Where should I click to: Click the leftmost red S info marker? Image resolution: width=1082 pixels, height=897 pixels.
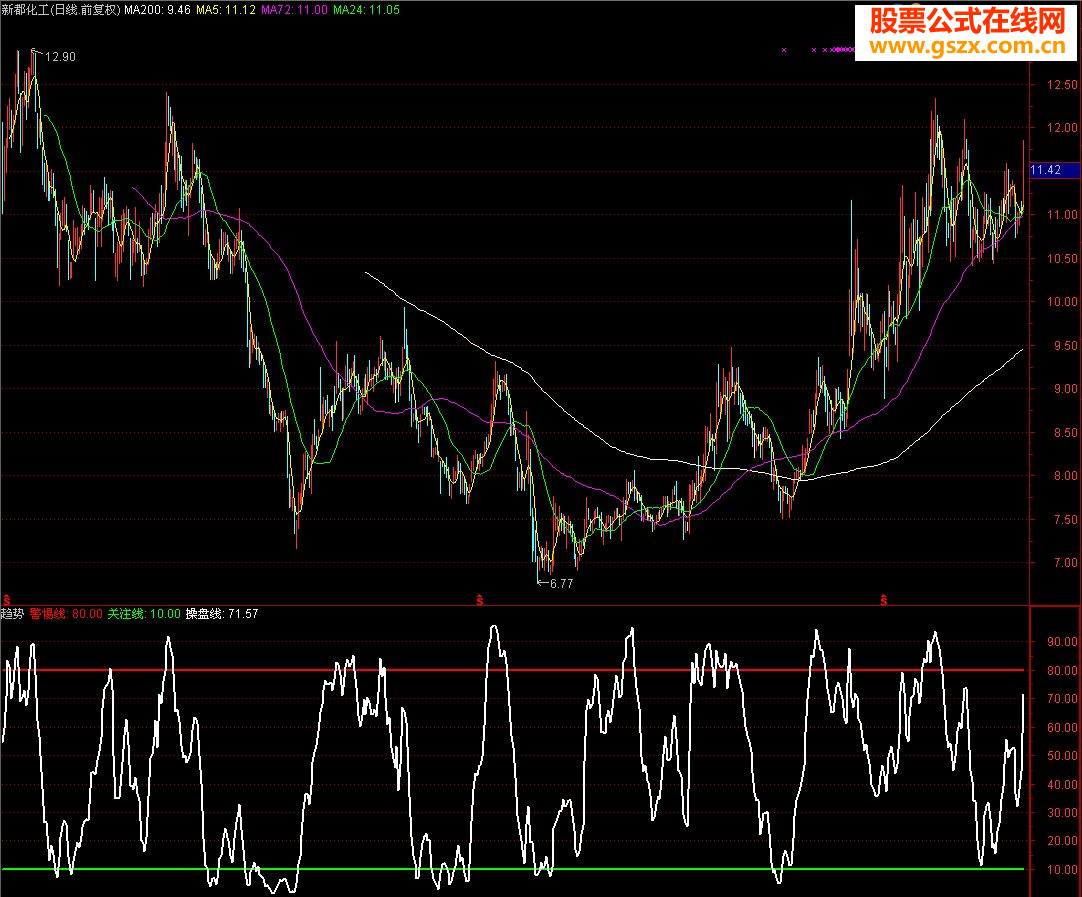pyautogui.click(x=7, y=600)
